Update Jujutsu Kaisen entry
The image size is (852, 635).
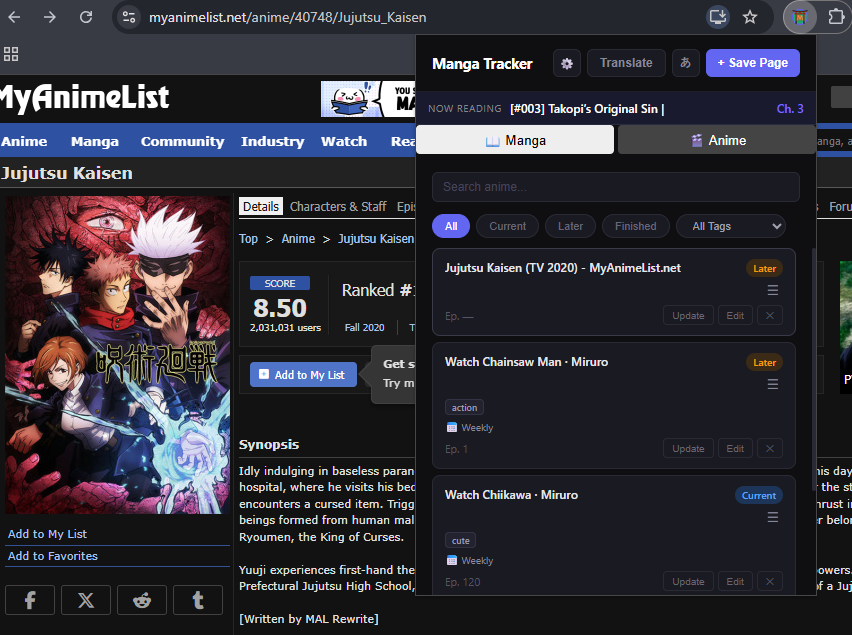pyautogui.click(x=688, y=316)
